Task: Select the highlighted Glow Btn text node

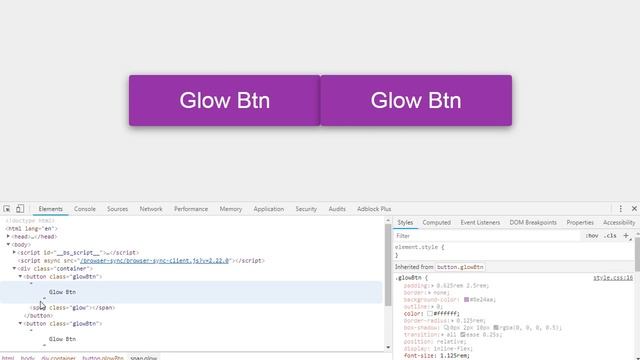Action: point(62,292)
